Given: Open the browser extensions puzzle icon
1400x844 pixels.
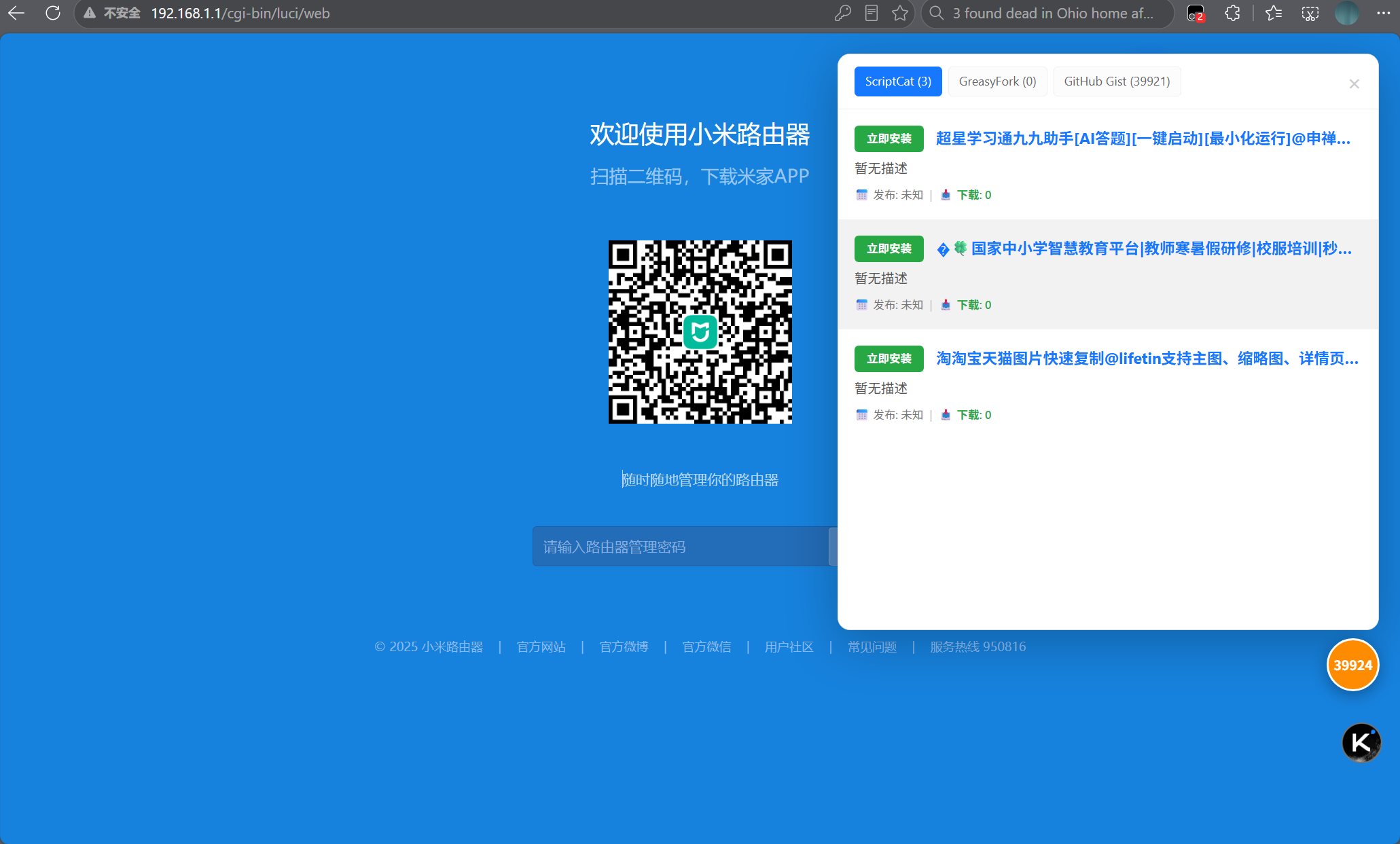Looking at the screenshot, I should (x=1232, y=13).
